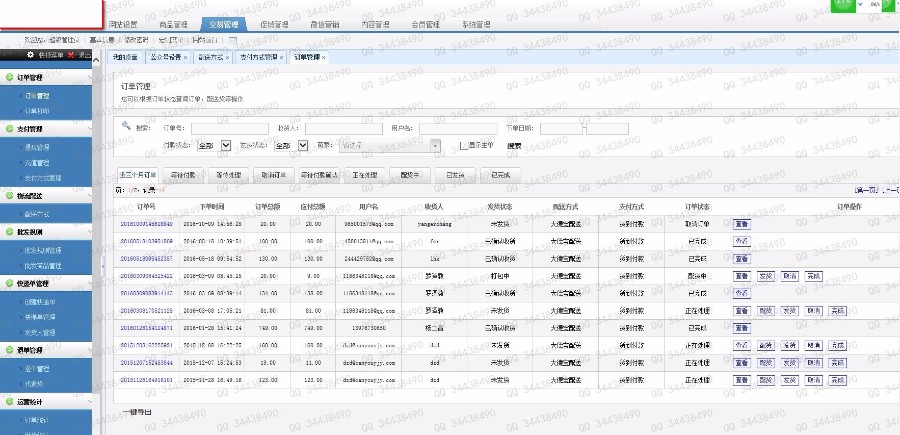Focus the 订单号 search input field
900x435 pixels.
tap(230, 129)
